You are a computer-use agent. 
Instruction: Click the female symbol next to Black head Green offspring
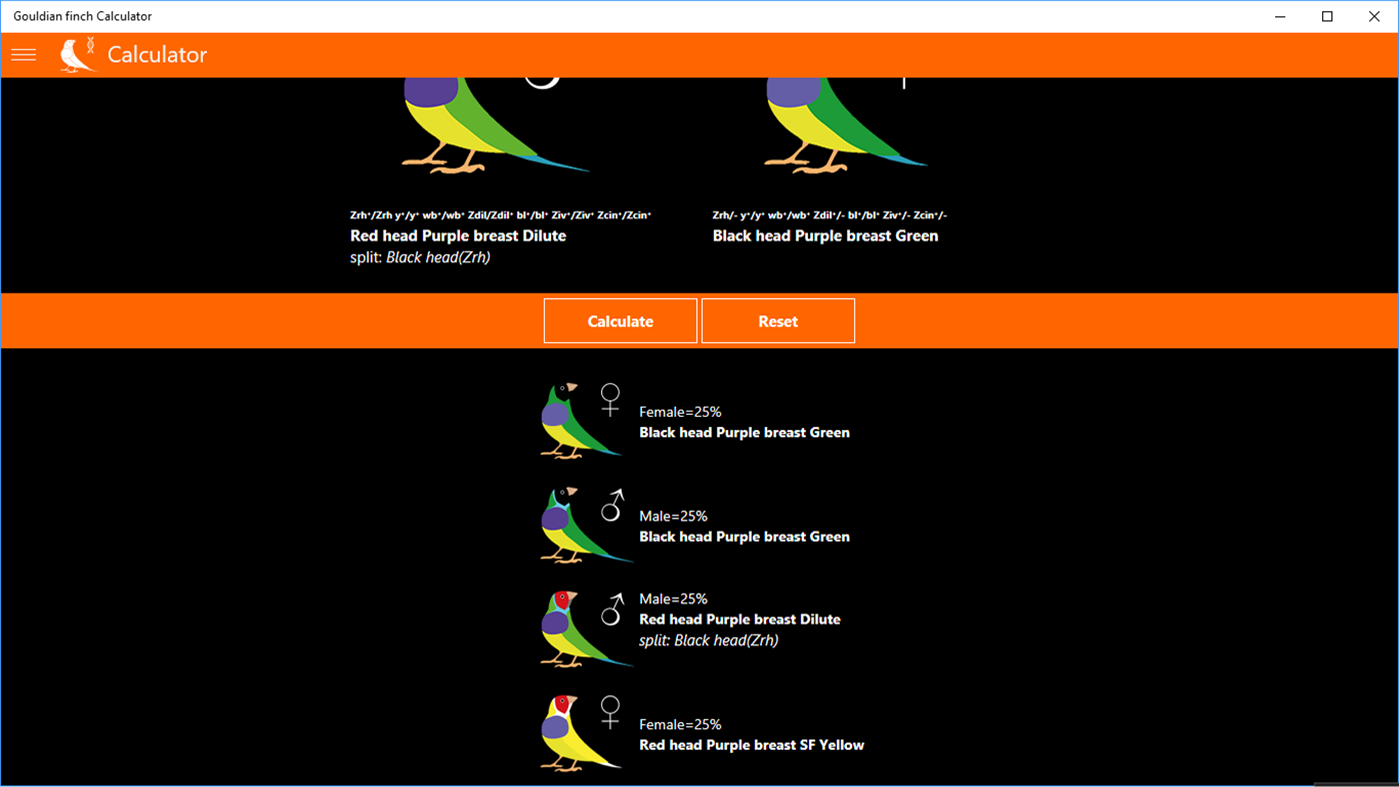[610, 400]
